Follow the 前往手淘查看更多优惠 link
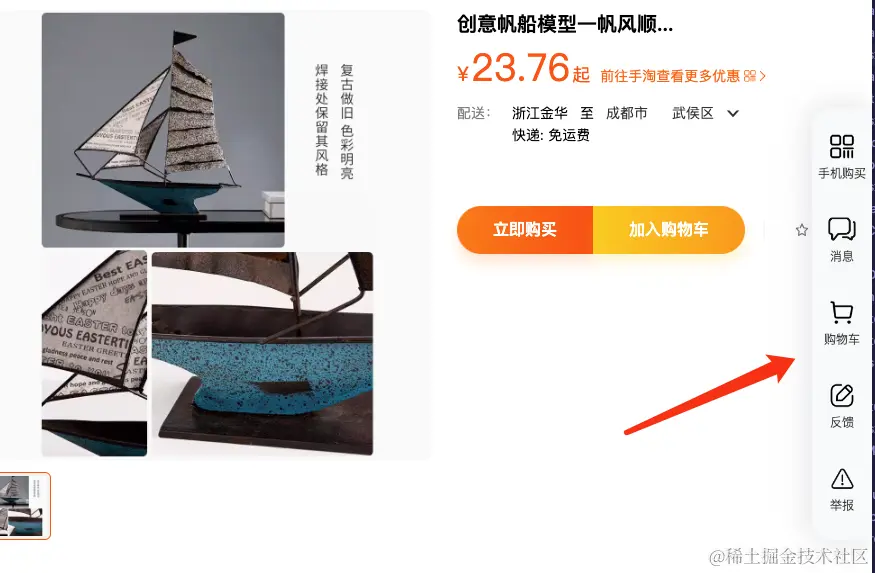The image size is (875, 573). pyautogui.click(x=670, y=75)
